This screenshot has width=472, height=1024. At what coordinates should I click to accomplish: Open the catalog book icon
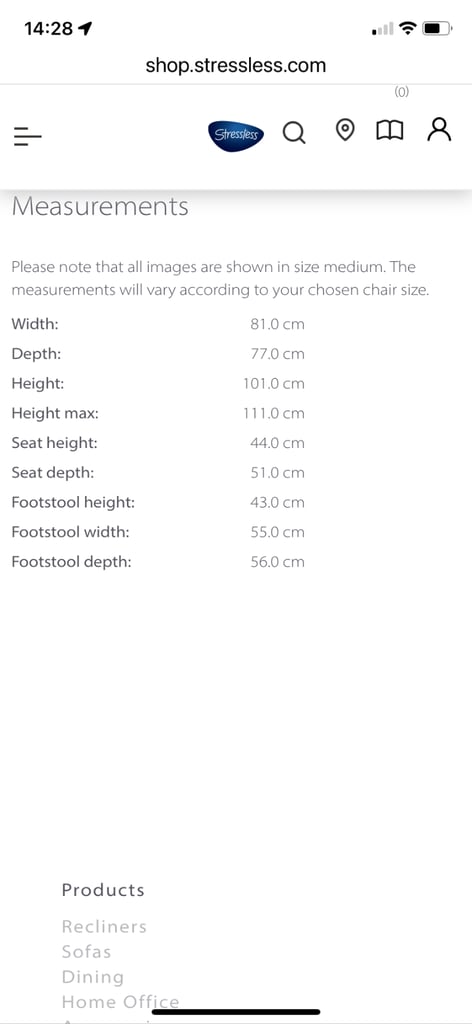390,131
